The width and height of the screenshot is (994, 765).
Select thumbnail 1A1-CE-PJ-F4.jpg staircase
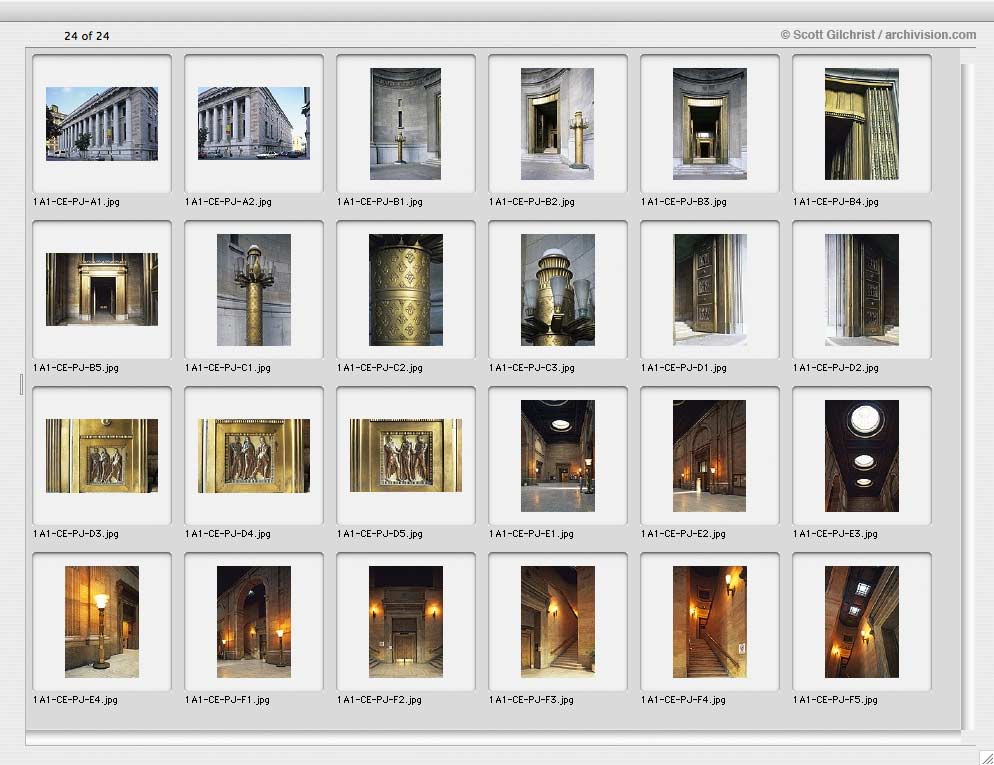709,622
